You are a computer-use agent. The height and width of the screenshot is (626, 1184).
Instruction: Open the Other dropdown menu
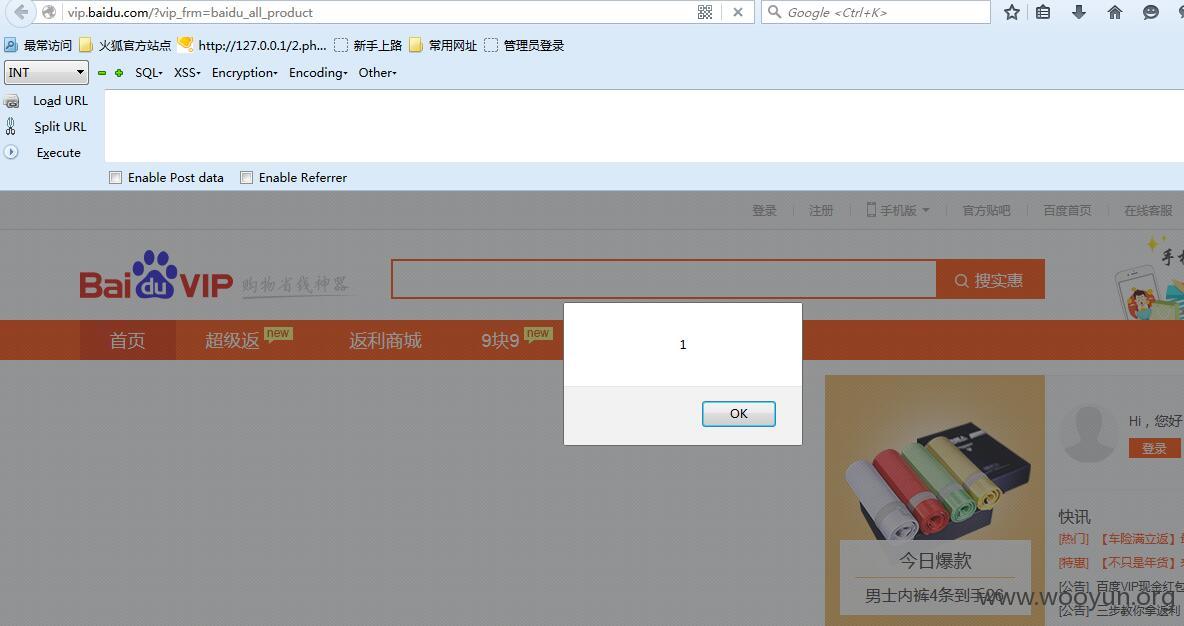(378, 72)
